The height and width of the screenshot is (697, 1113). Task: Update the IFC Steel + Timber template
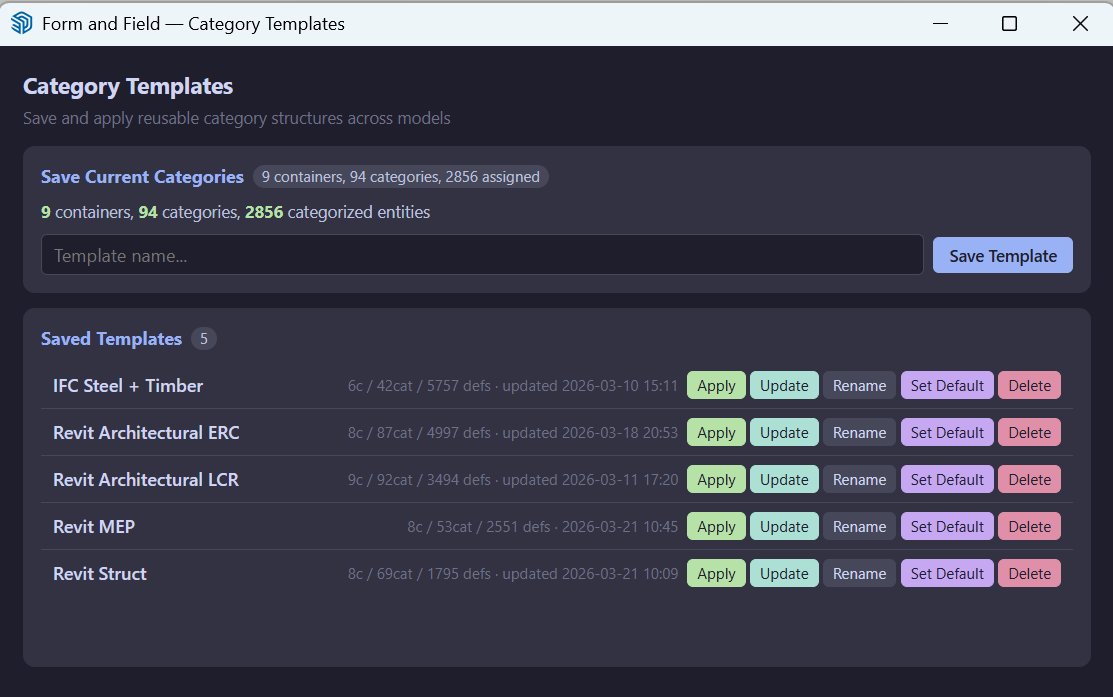tap(783, 385)
